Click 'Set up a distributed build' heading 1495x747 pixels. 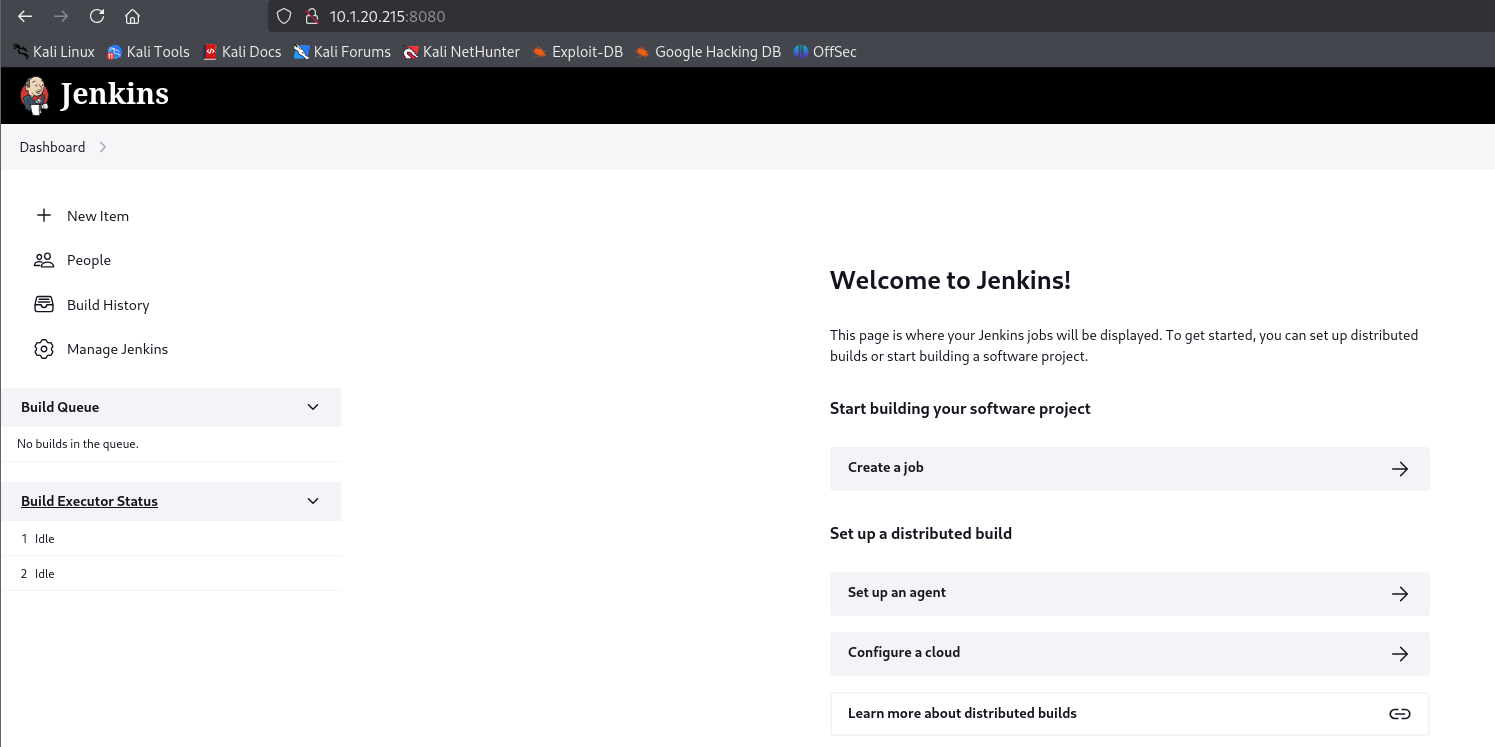click(921, 533)
